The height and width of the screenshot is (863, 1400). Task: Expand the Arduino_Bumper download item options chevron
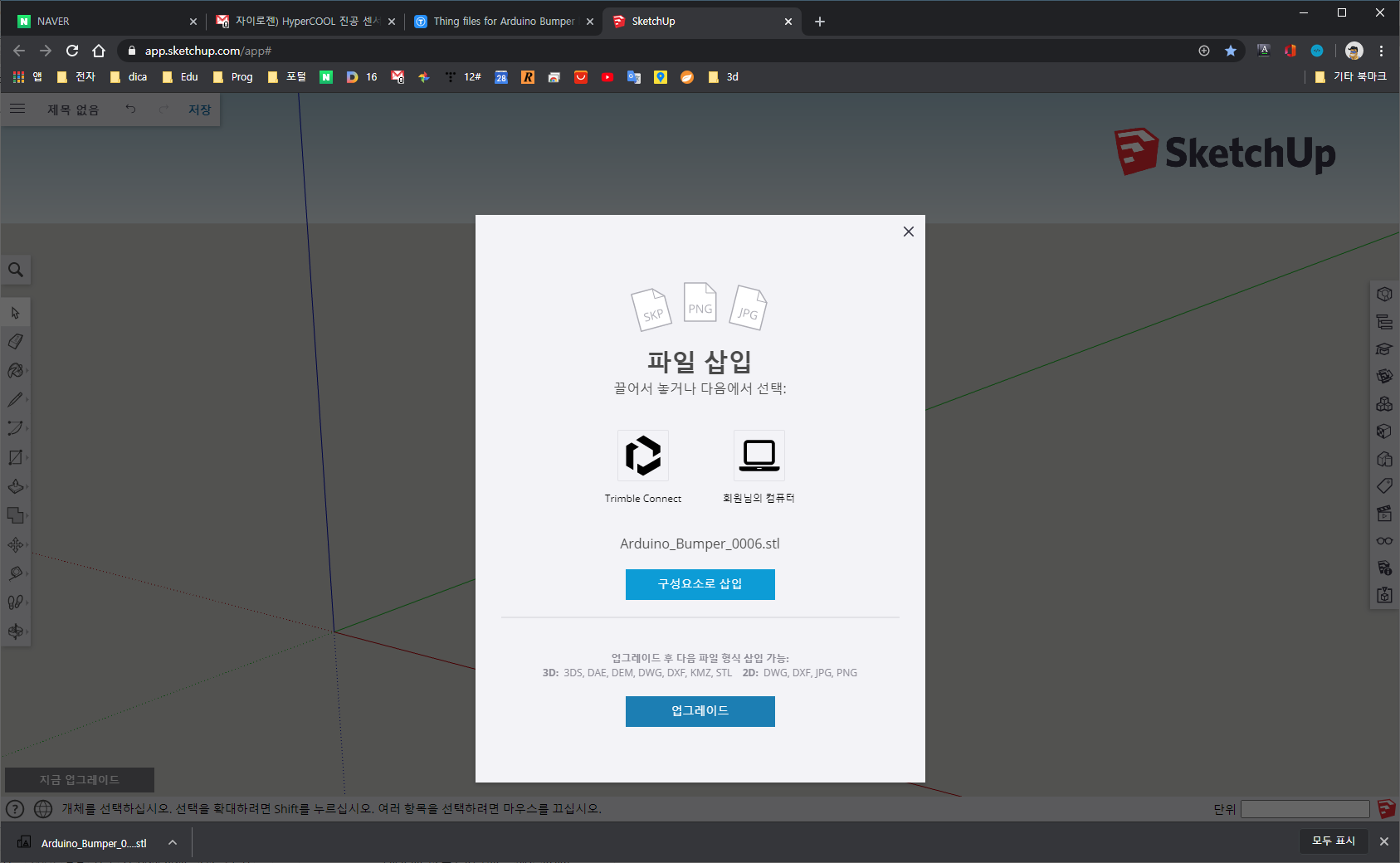click(173, 842)
